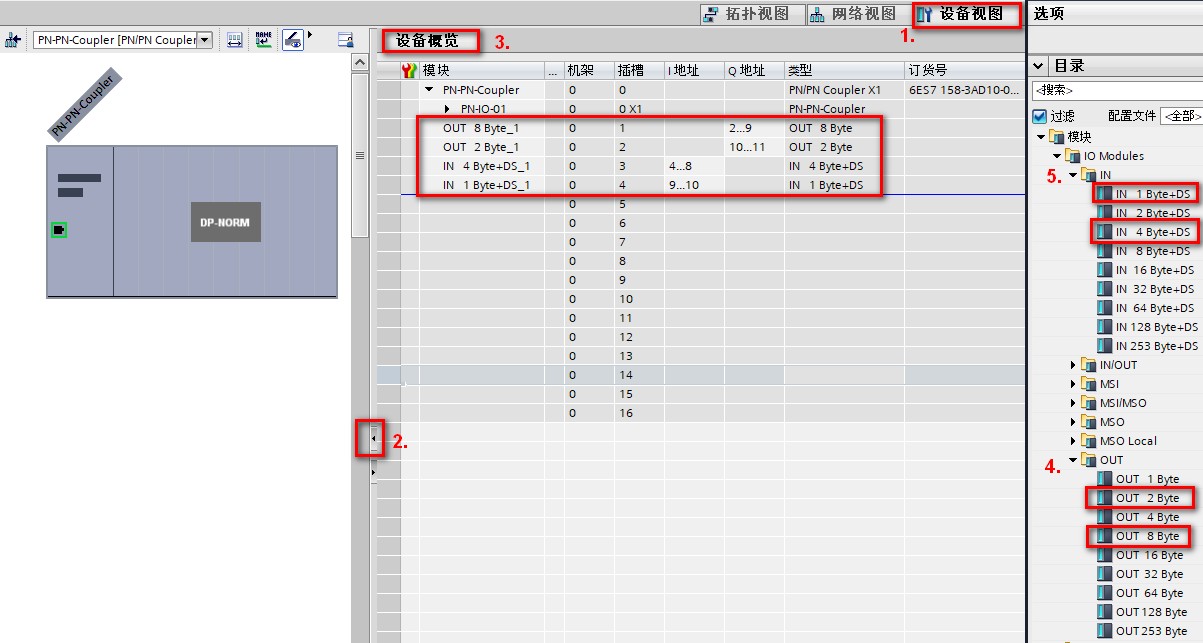
Task: Click the IN 16 Byte+DS module icon
Action: [x=1104, y=270]
